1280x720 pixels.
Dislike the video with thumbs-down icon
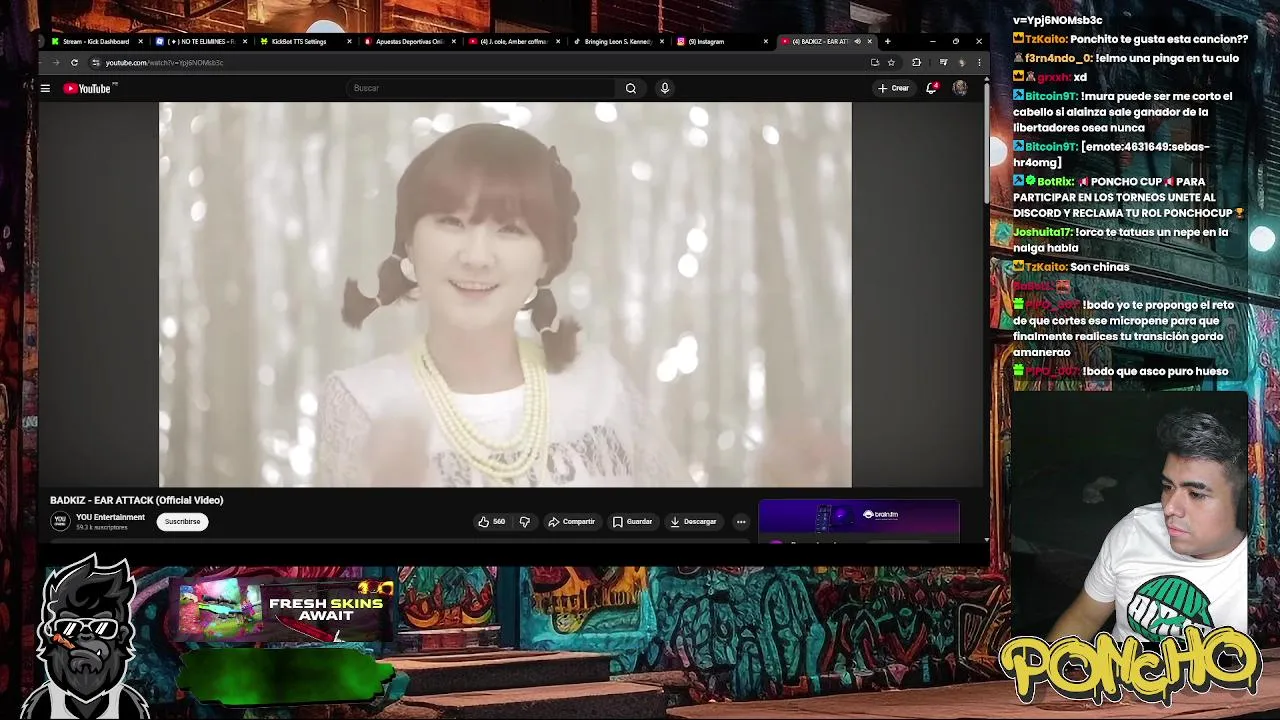pyautogui.click(x=525, y=521)
